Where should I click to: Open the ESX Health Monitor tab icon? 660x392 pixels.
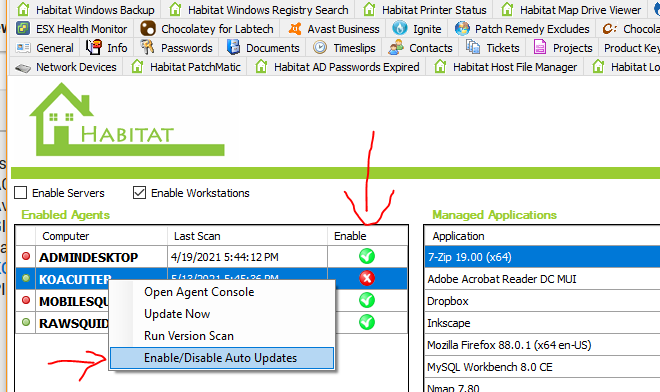click(23, 29)
